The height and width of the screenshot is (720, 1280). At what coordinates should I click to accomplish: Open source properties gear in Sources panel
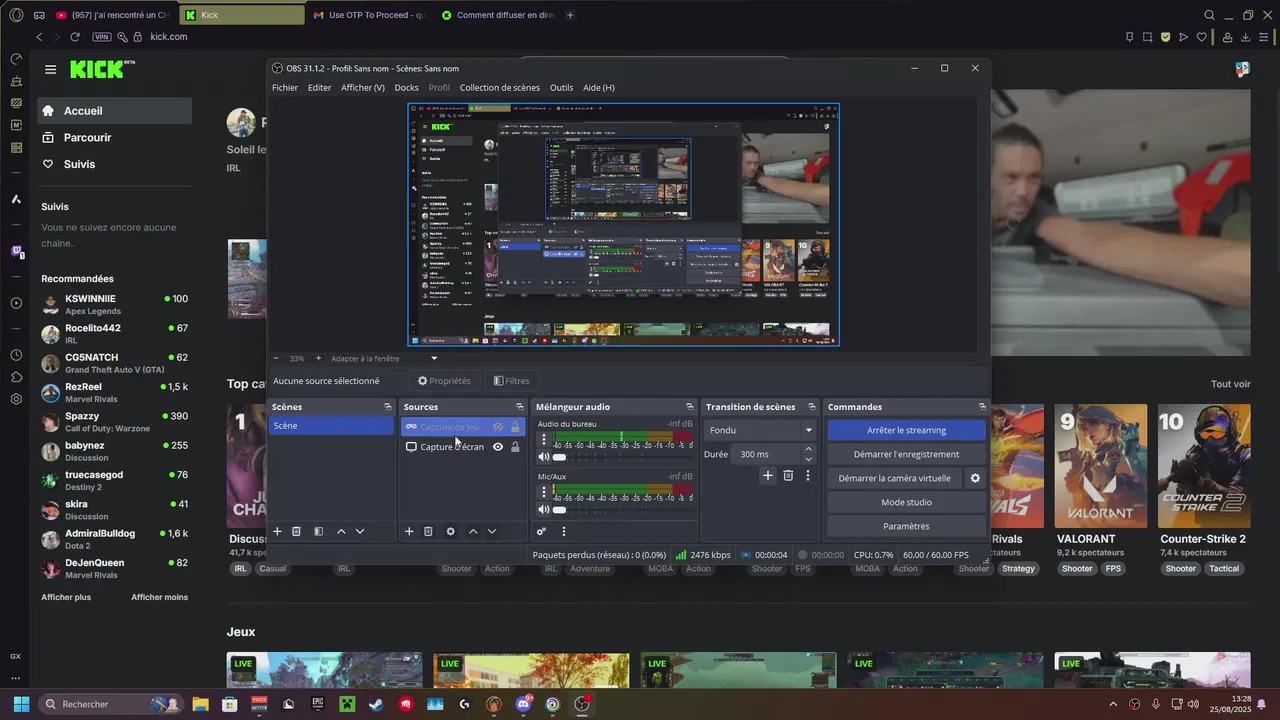pyautogui.click(x=450, y=531)
